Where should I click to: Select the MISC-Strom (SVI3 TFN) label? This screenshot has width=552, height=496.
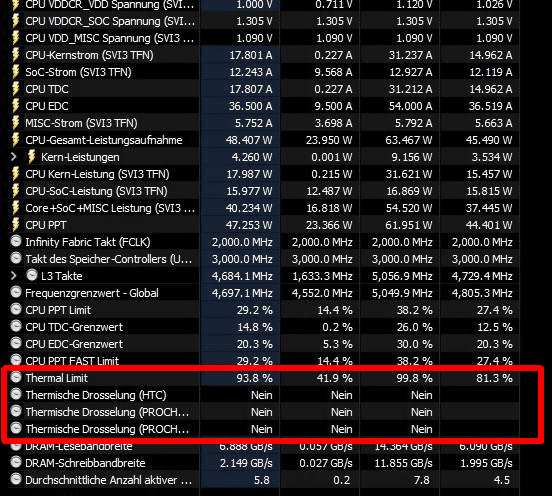(81, 123)
